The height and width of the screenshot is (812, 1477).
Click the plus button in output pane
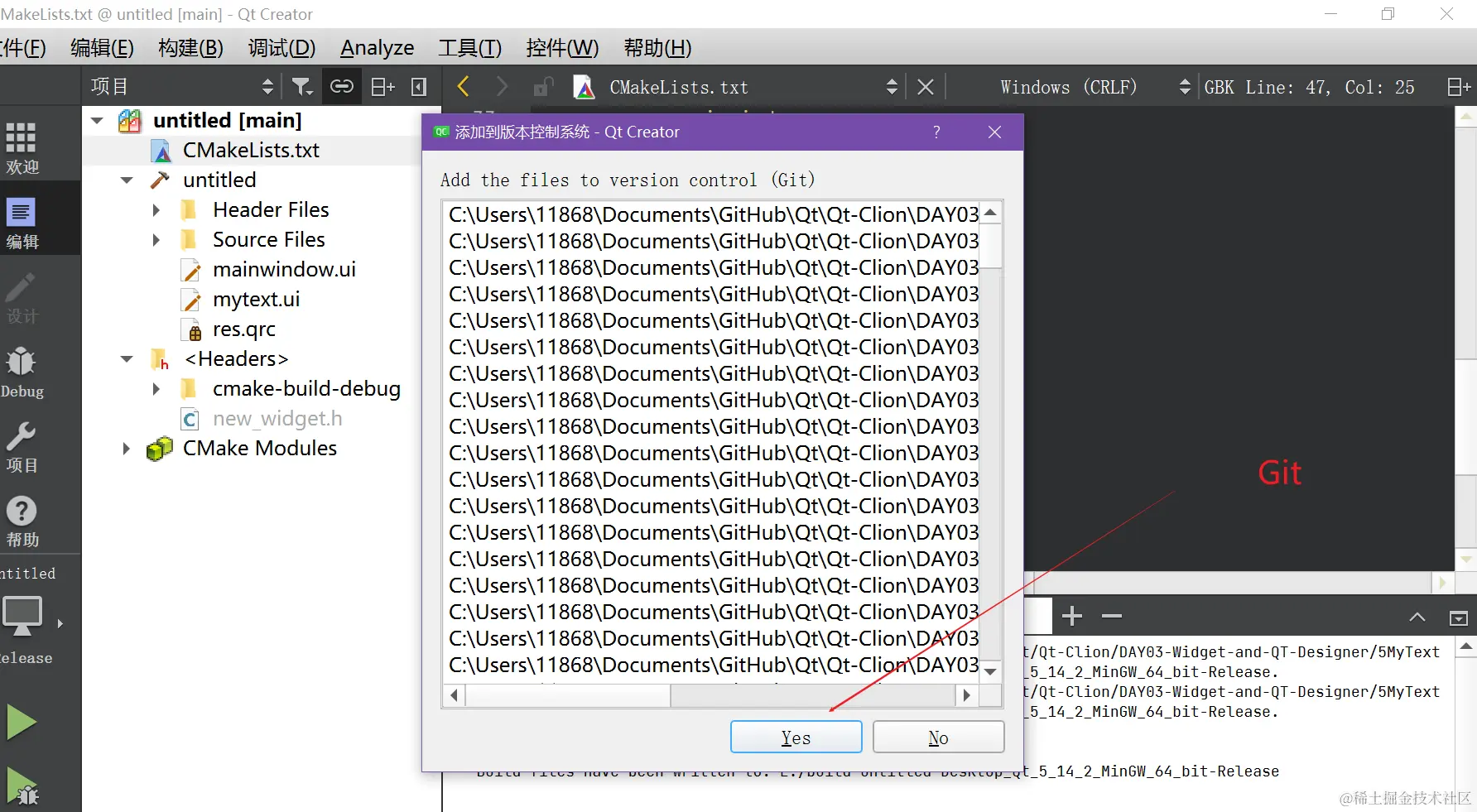(x=1072, y=616)
